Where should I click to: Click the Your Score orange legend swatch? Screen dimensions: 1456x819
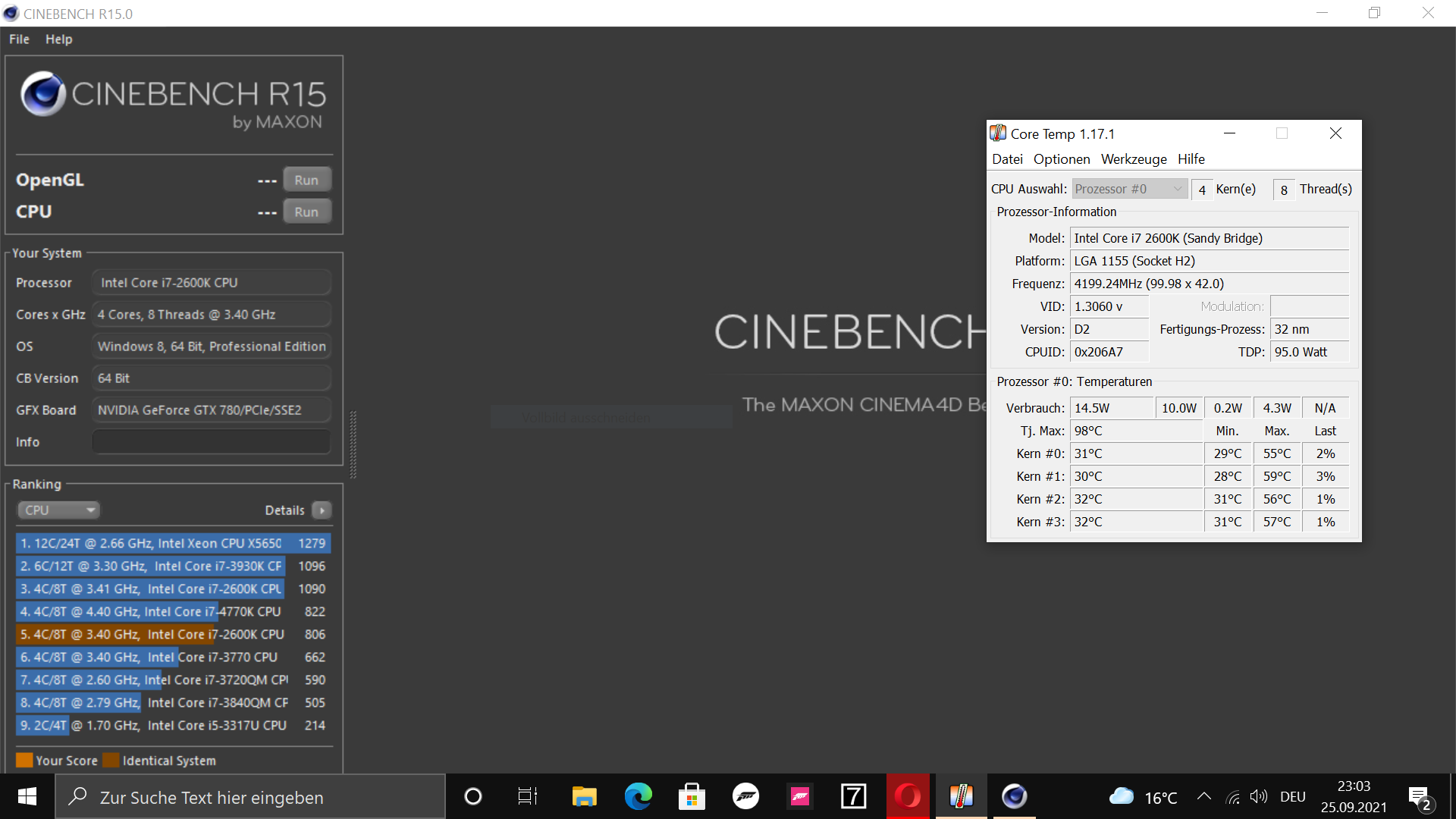tap(24, 760)
